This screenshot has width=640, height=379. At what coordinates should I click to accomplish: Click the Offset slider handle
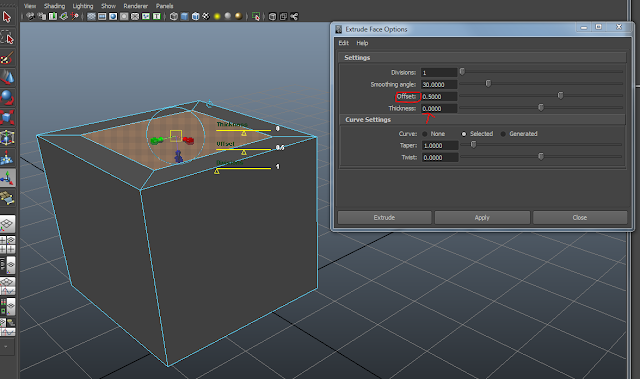(560, 95)
